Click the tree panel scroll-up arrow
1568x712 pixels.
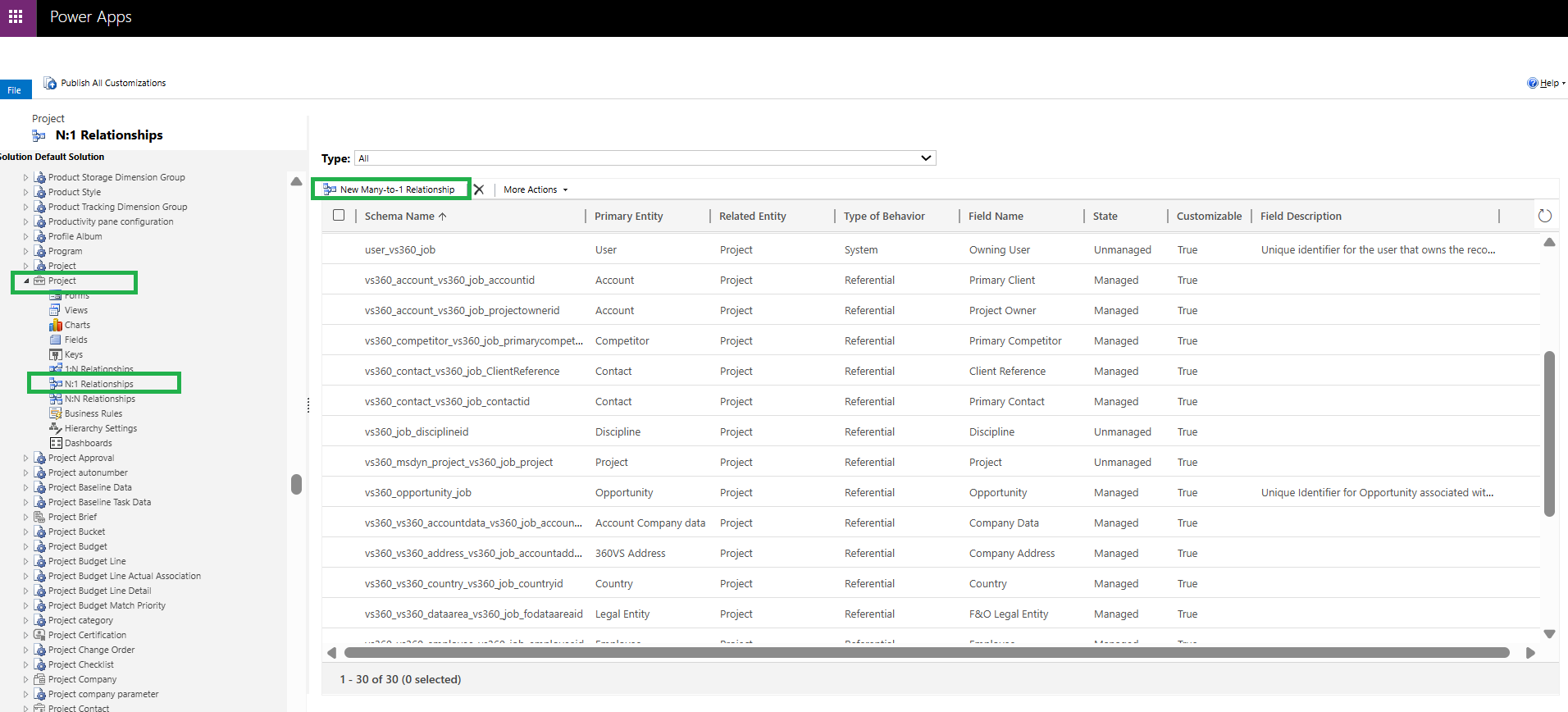pyautogui.click(x=296, y=181)
